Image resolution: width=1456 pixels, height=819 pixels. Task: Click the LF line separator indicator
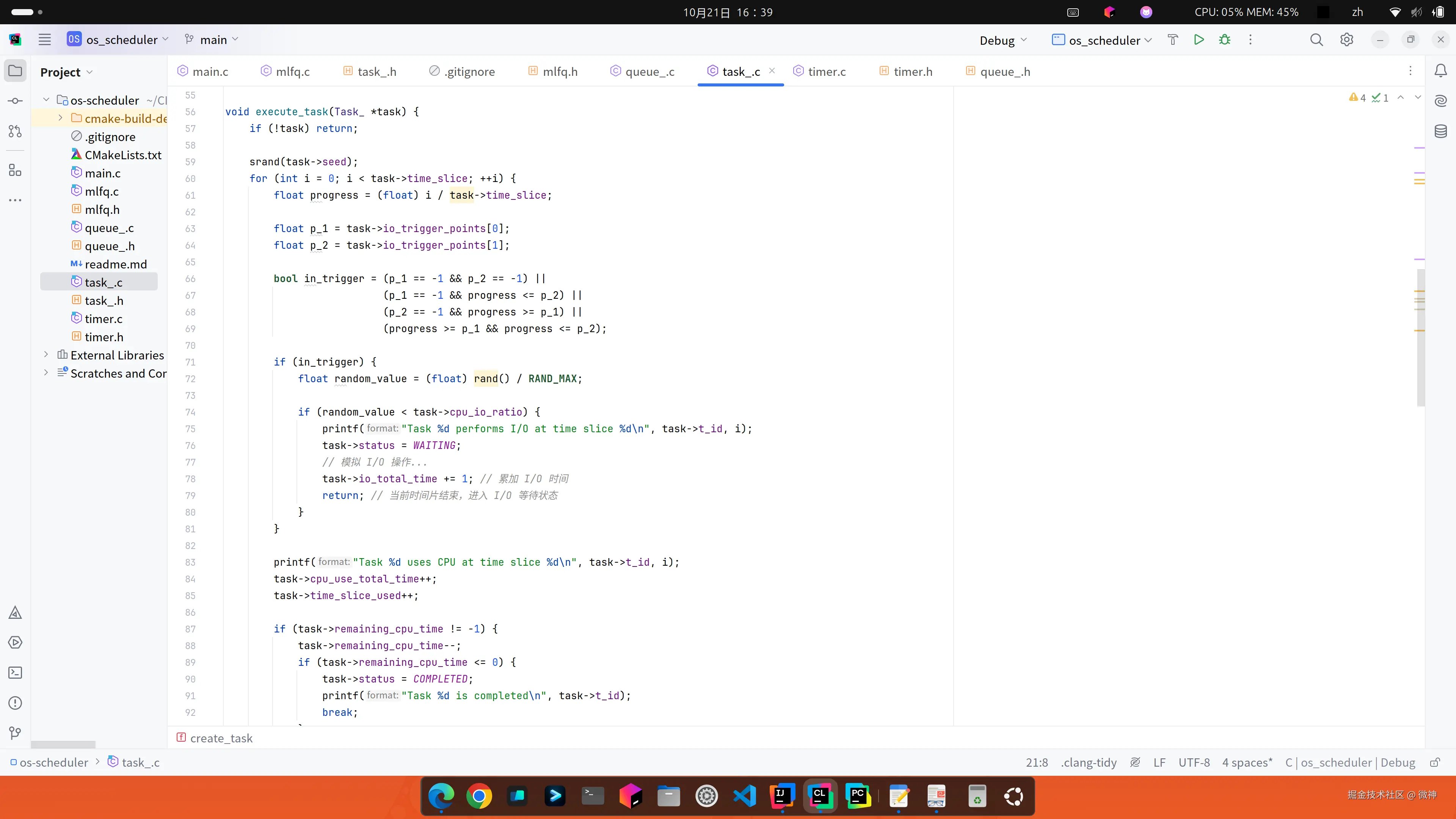click(1159, 762)
